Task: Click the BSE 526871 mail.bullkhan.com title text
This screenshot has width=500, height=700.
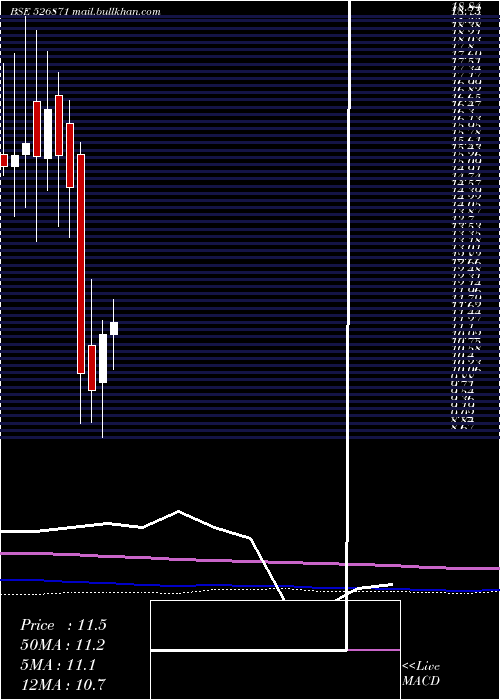Action: (x=85, y=12)
